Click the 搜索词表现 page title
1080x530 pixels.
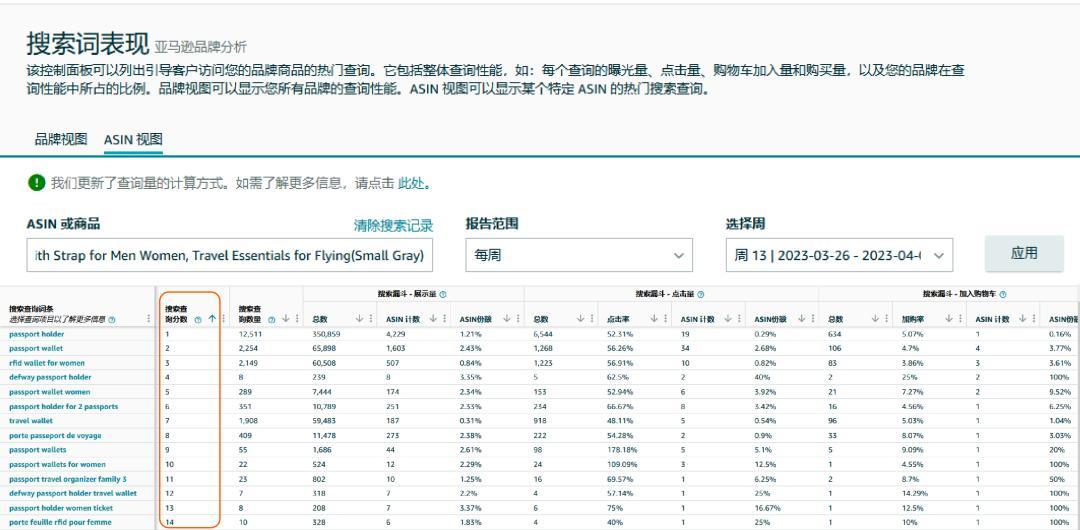(x=87, y=43)
